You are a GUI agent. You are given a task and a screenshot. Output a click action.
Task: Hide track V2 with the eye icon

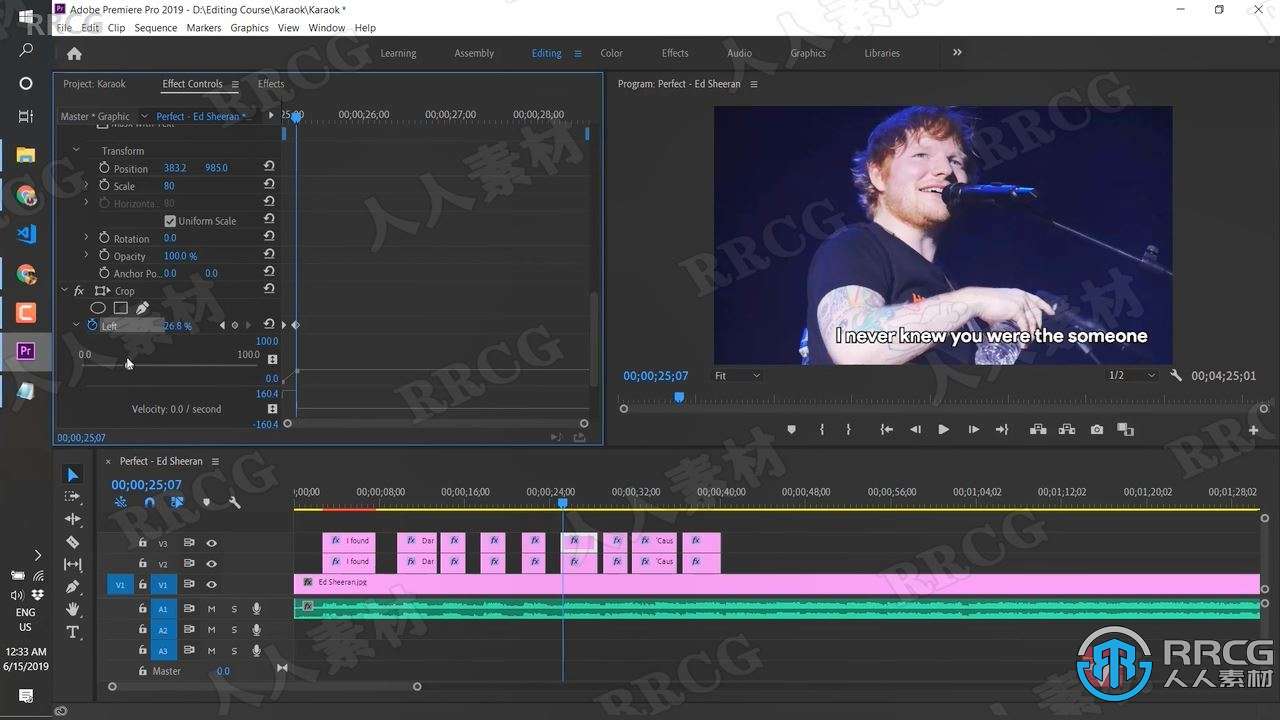(212, 564)
